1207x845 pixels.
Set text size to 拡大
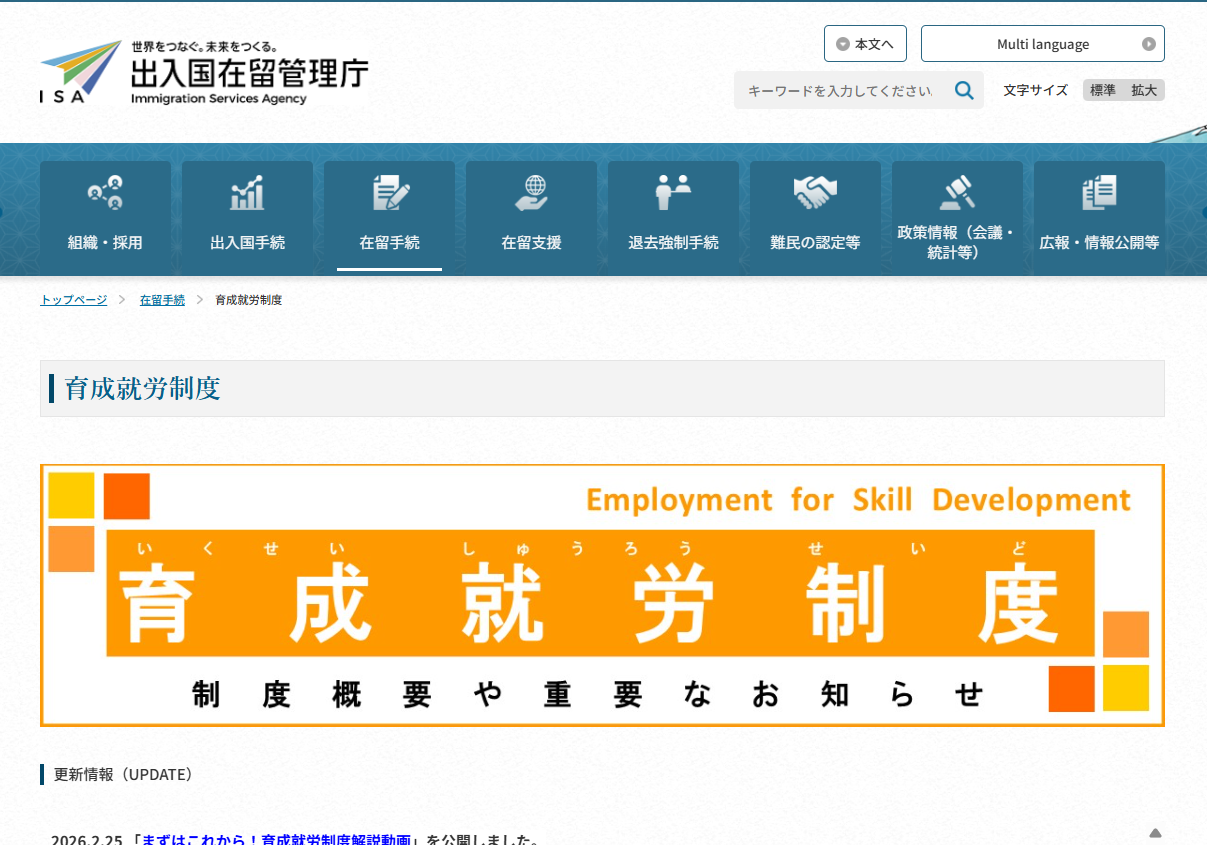click(1144, 90)
